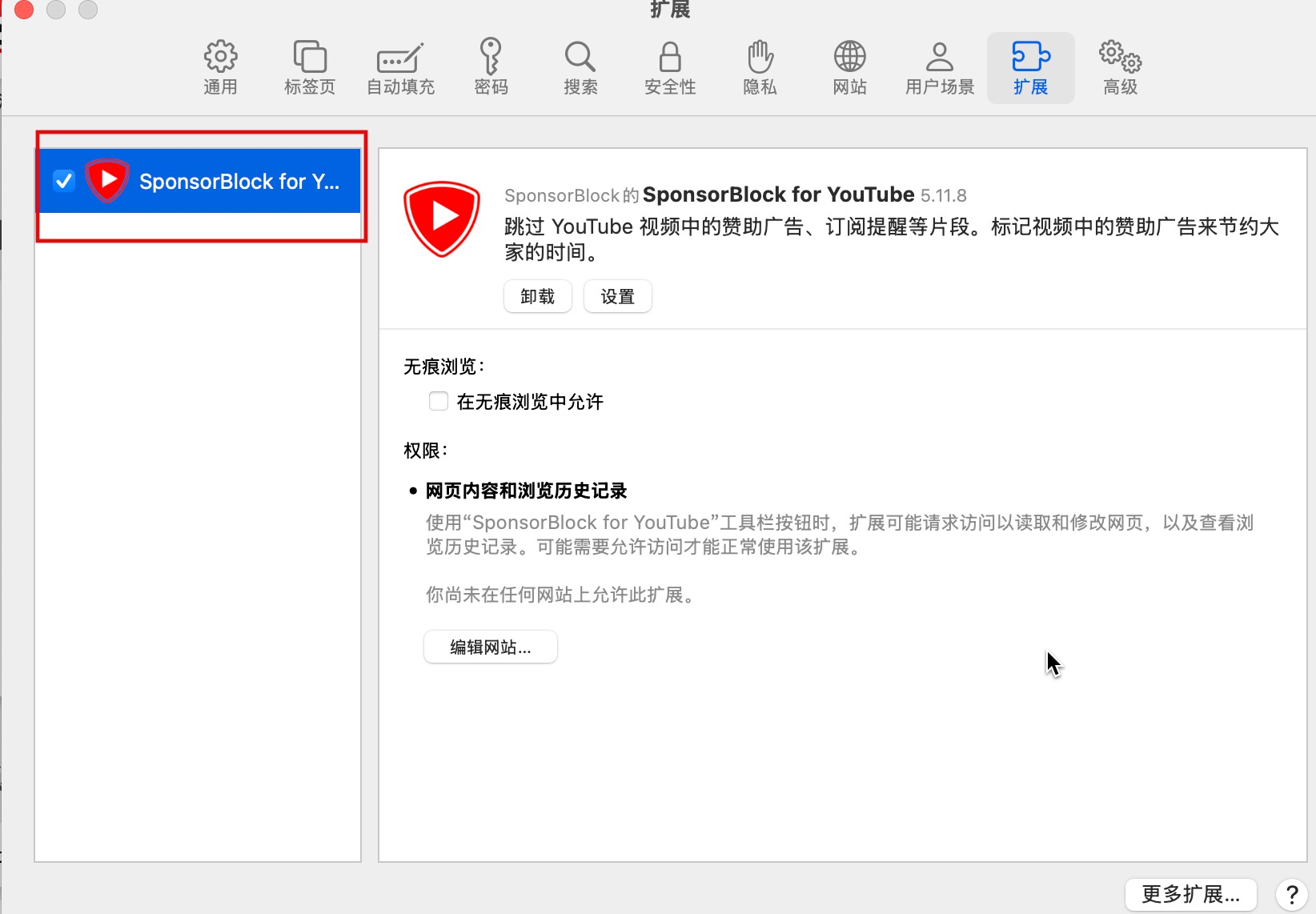This screenshot has height=914, width=1316.
Task: Go to the Passwords (密码) pane
Action: [491, 68]
